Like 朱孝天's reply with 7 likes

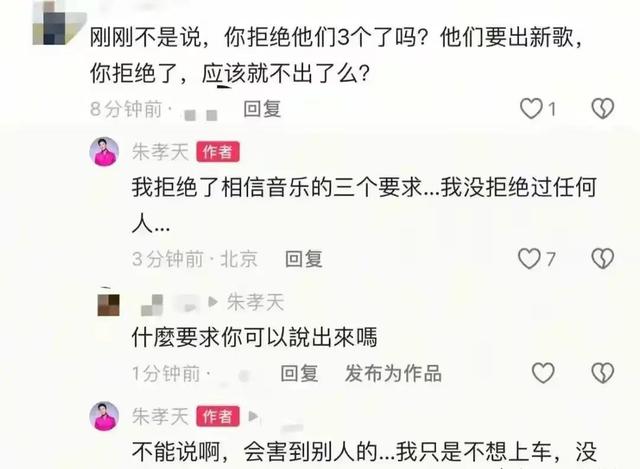[529, 259]
